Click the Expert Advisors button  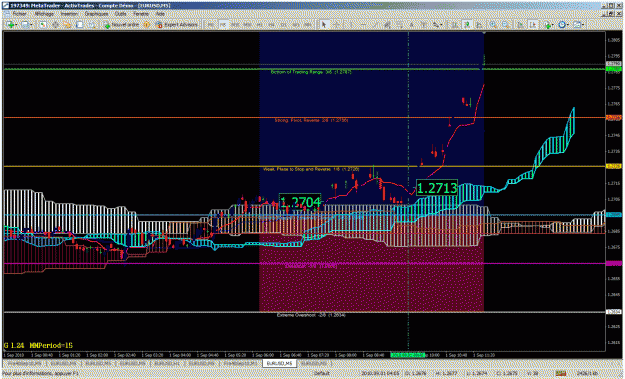pyautogui.click(x=177, y=25)
